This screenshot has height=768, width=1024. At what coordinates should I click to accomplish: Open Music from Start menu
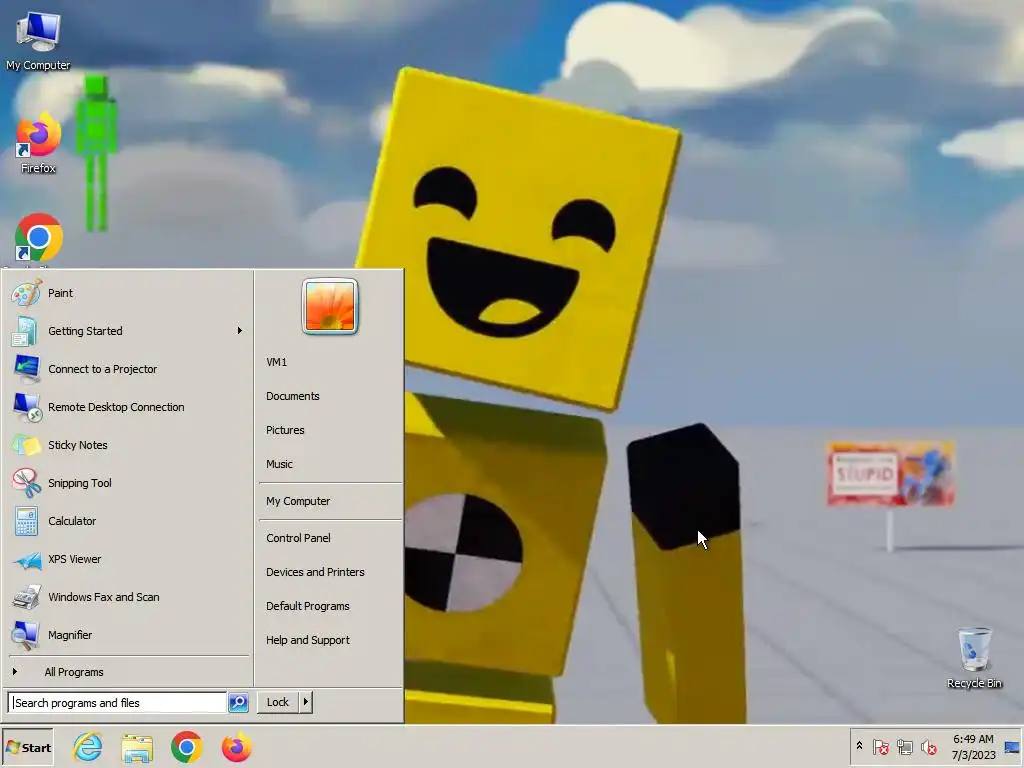[x=279, y=464]
